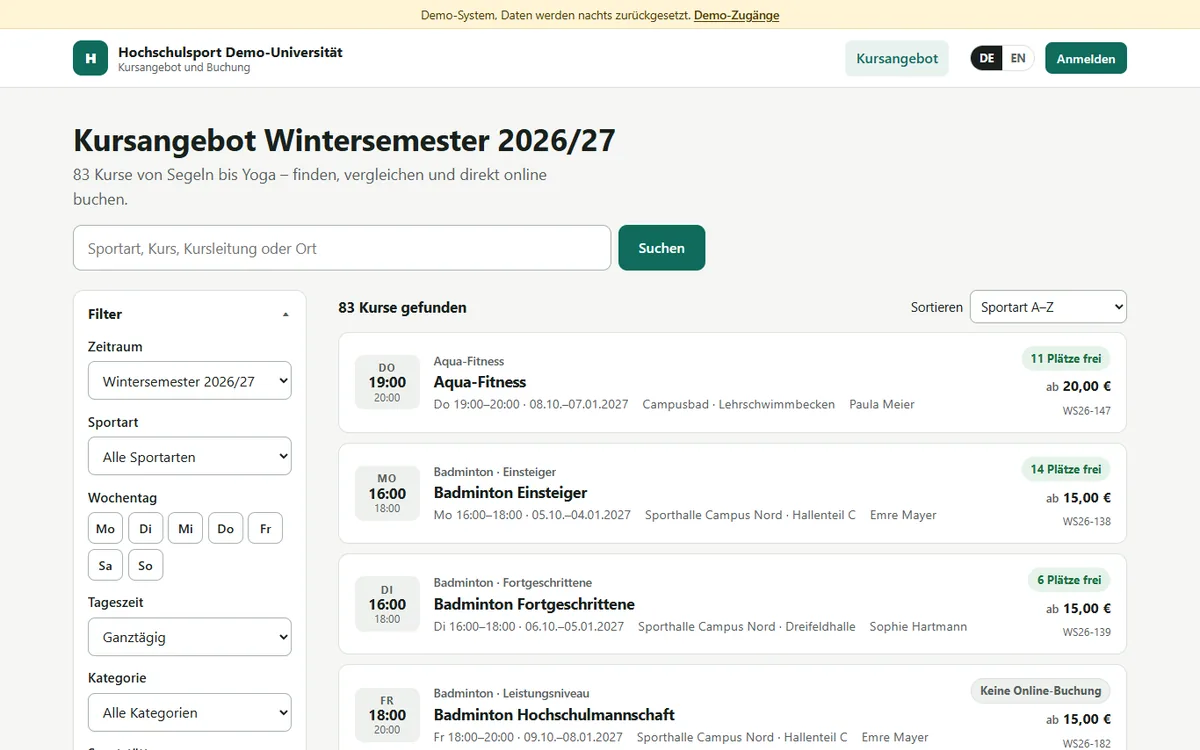1200x750 pixels.
Task: Click course number WS26-139
Action: (1086, 633)
